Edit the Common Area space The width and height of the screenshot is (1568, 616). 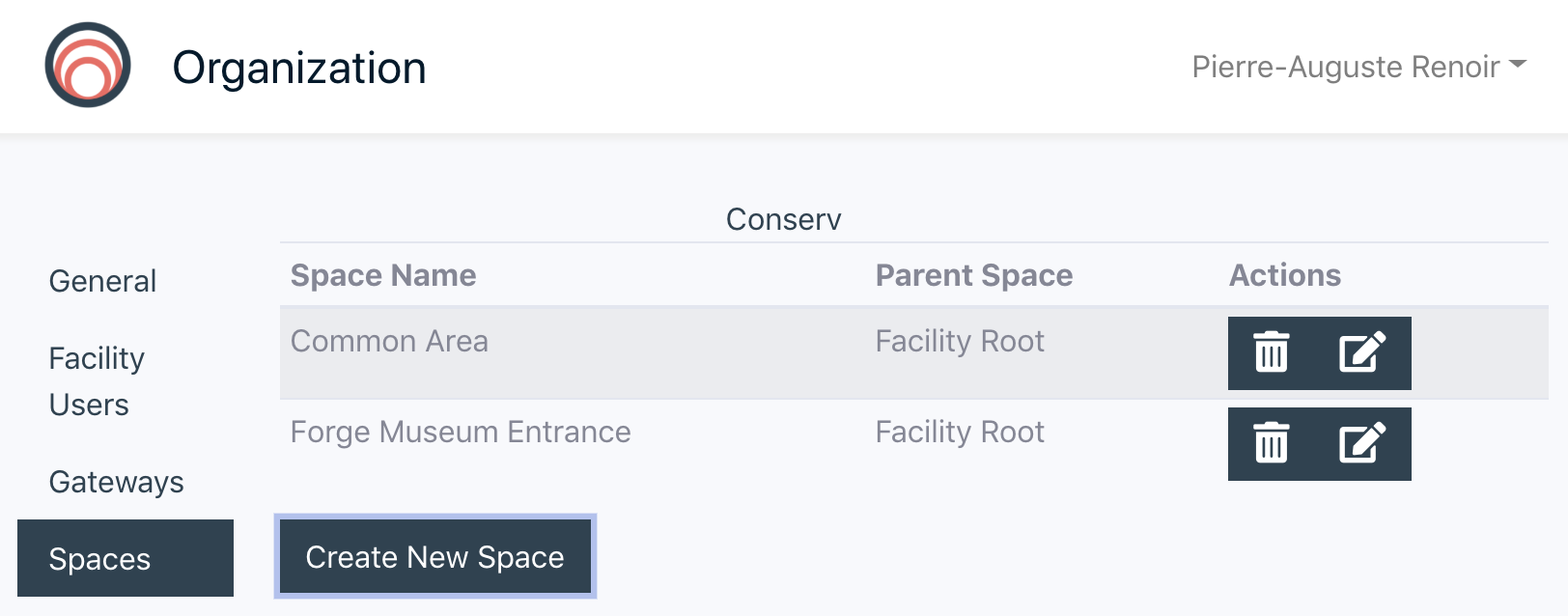(1362, 352)
